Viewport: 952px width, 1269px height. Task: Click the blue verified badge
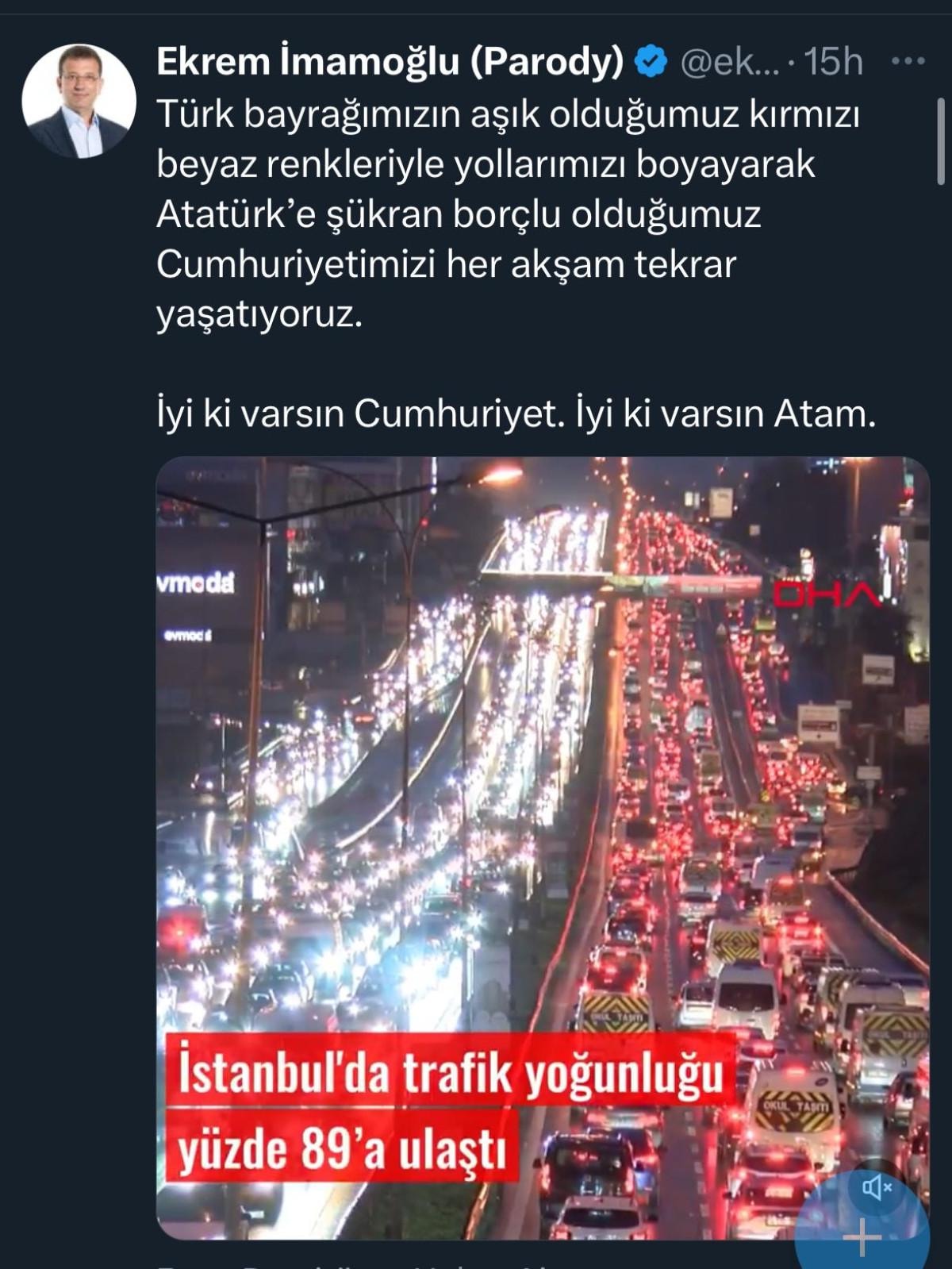click(651, 62)
